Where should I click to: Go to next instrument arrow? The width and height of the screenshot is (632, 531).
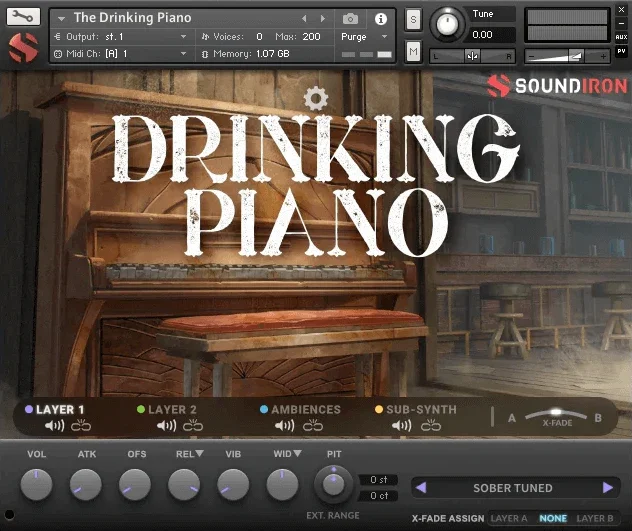click(322, 19)
